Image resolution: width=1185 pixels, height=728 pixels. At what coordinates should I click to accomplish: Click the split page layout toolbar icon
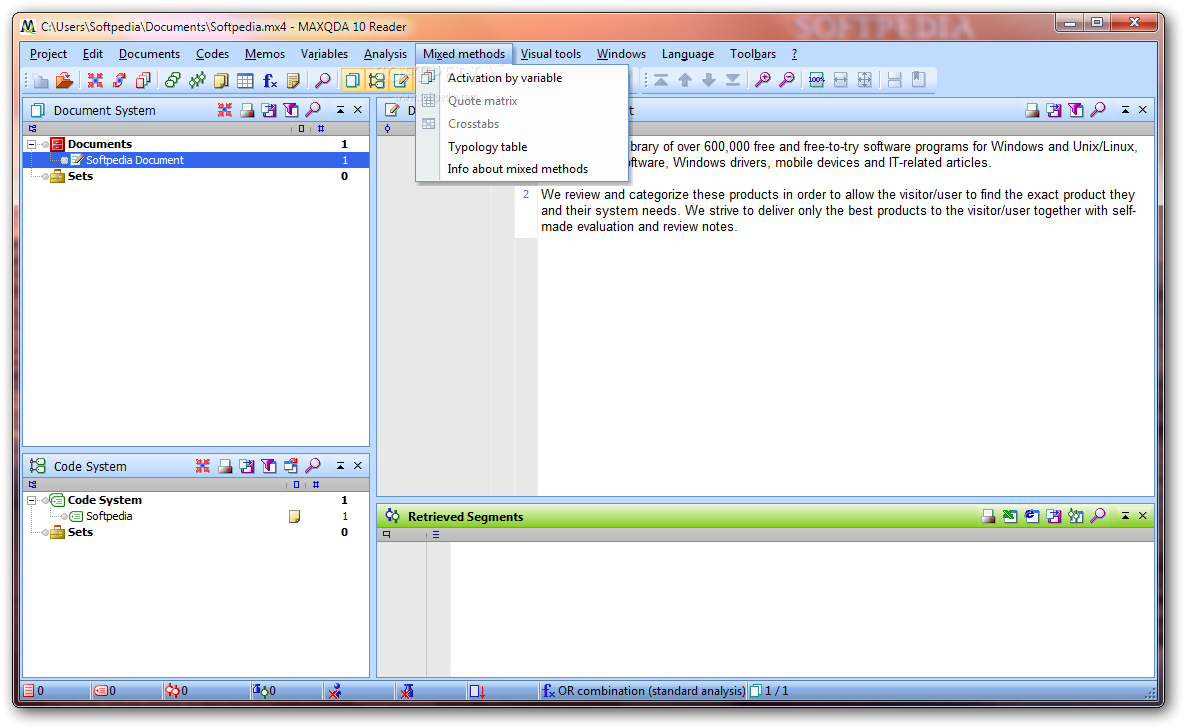pos(895,80)
